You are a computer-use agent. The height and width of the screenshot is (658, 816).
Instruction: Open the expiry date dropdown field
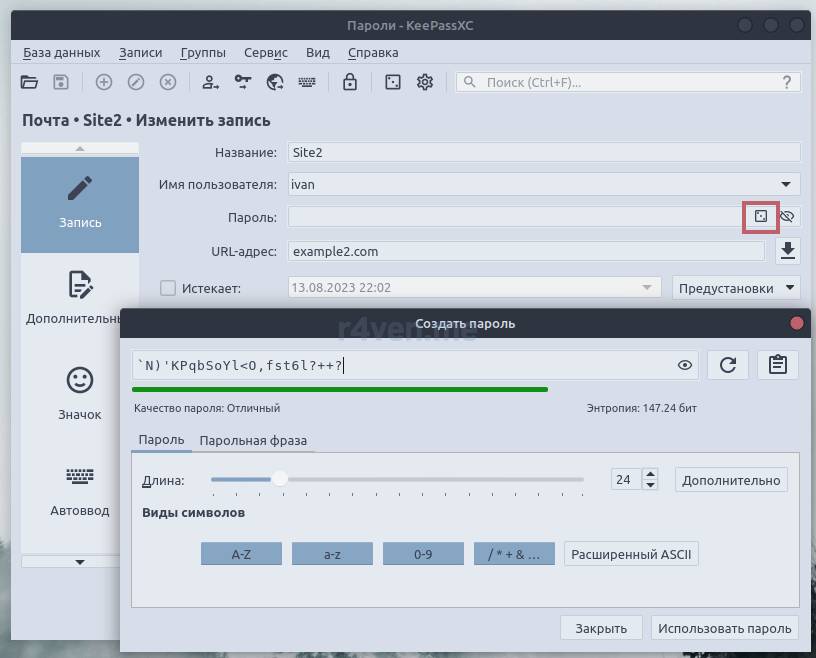646,288
